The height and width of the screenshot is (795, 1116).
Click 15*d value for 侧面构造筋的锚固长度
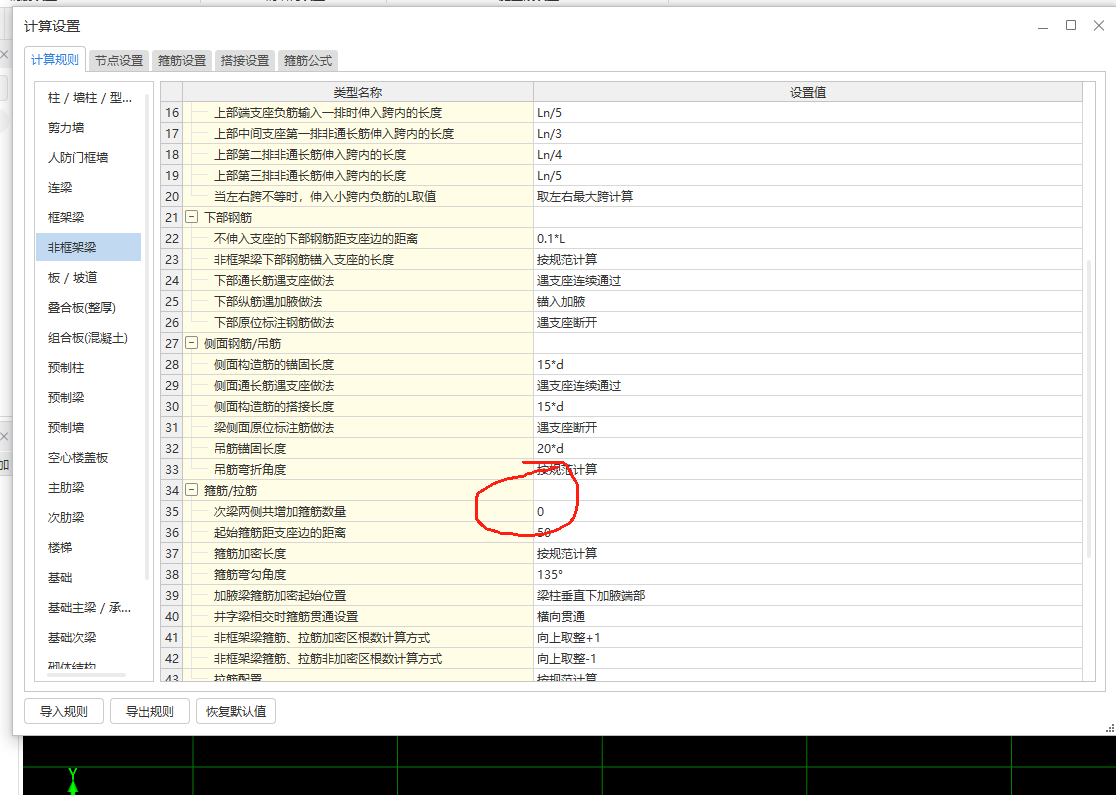pos(808,364)
